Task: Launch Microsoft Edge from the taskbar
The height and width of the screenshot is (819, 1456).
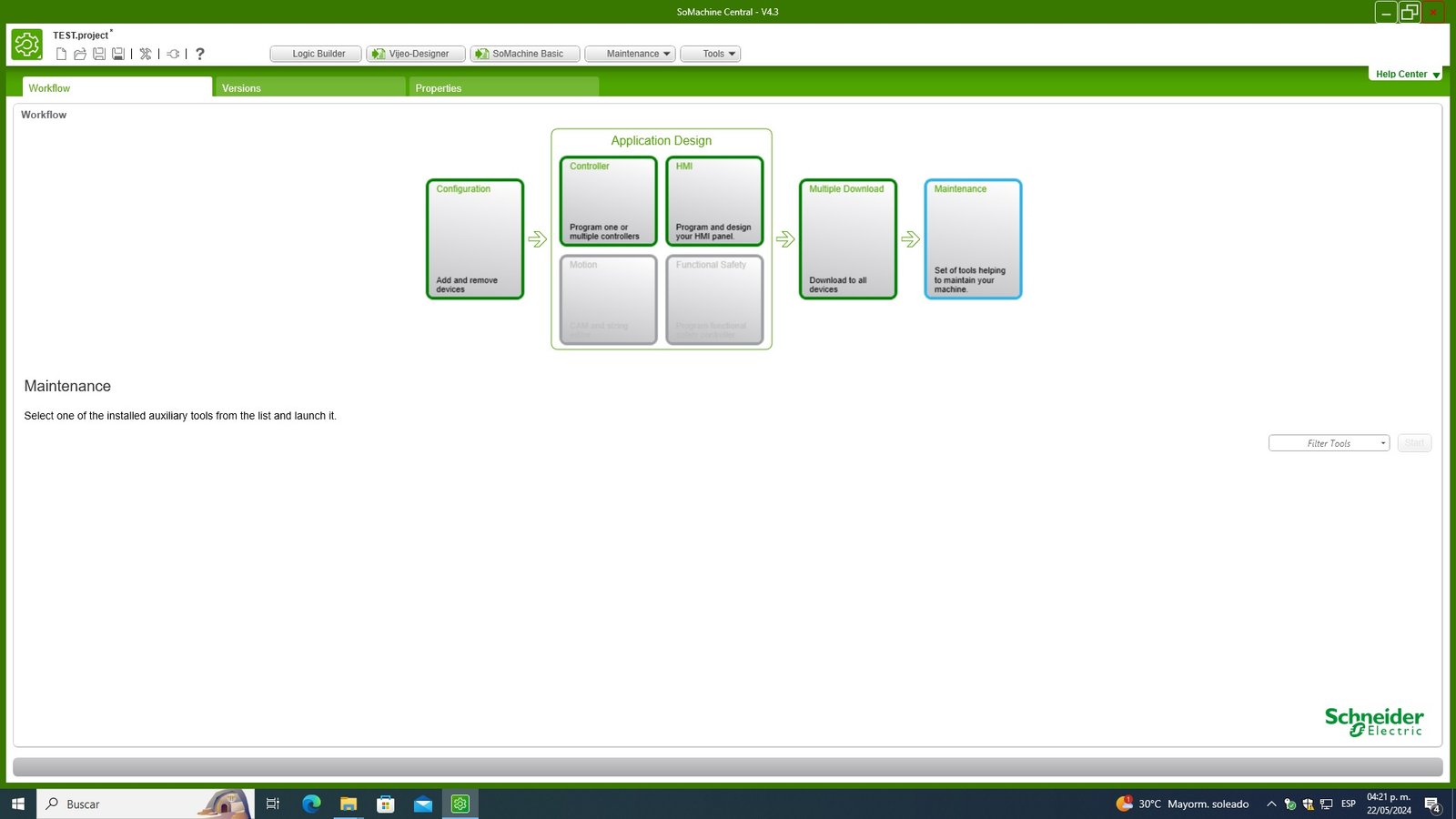Action: coord(311,804)
